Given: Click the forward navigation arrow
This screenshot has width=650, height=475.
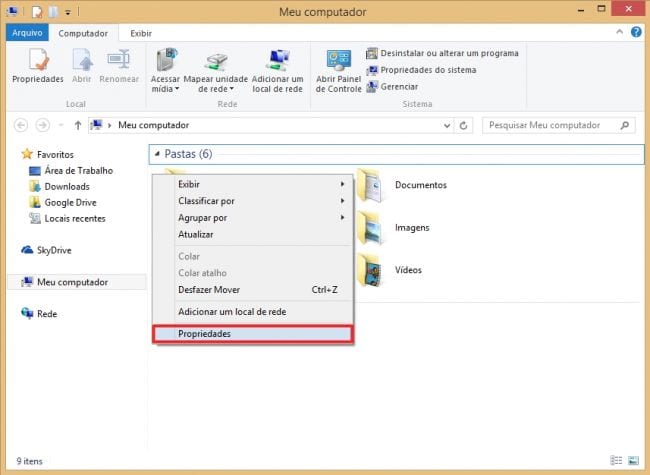Looking at the screenshot, I should click(x=43, y=125).
